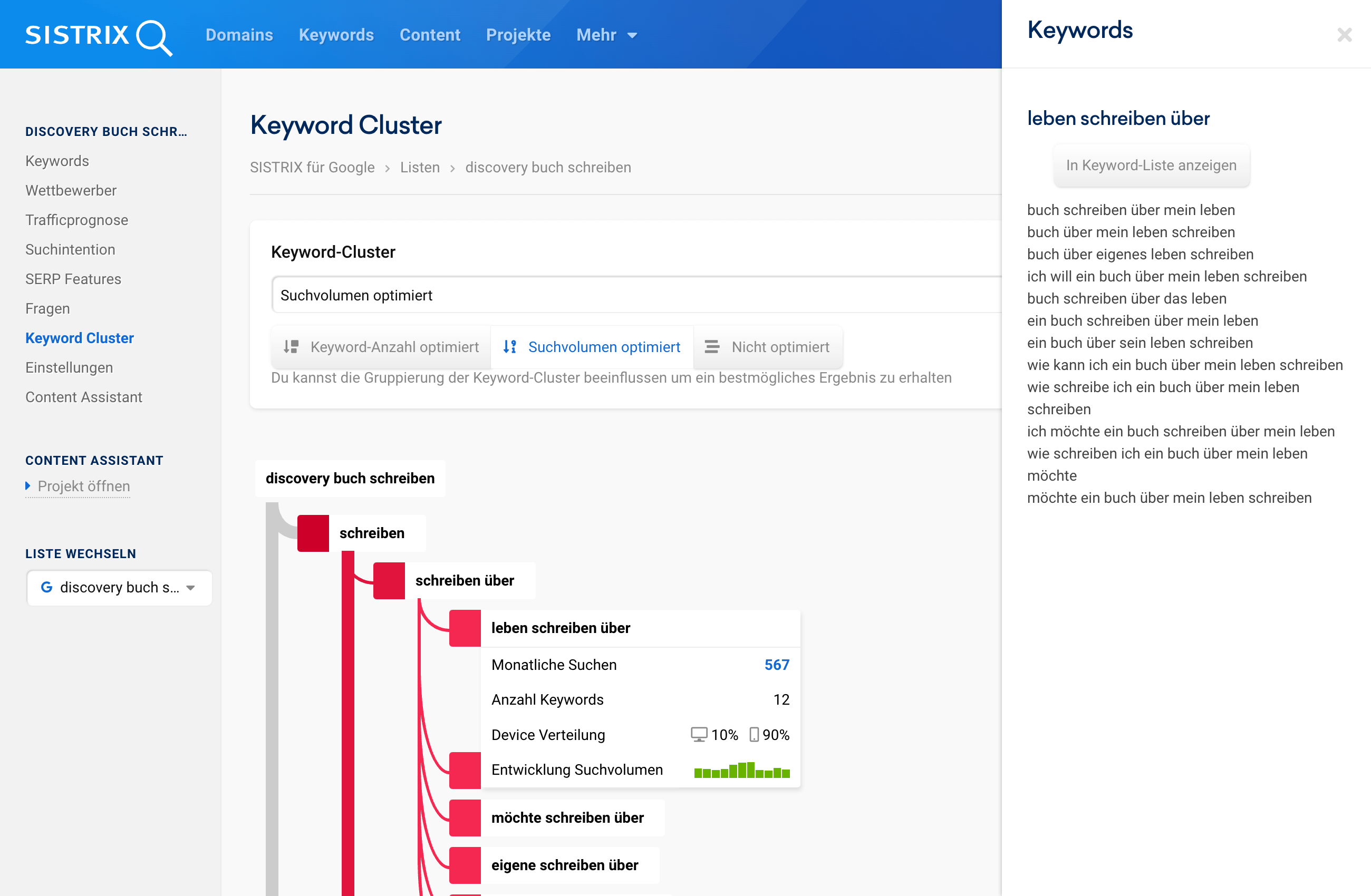This screenshot has height=896, width=1371.
Task: Click the Suchvolumen optimiert sort icon
Action: pyautogui.click(x=510, y=347)
